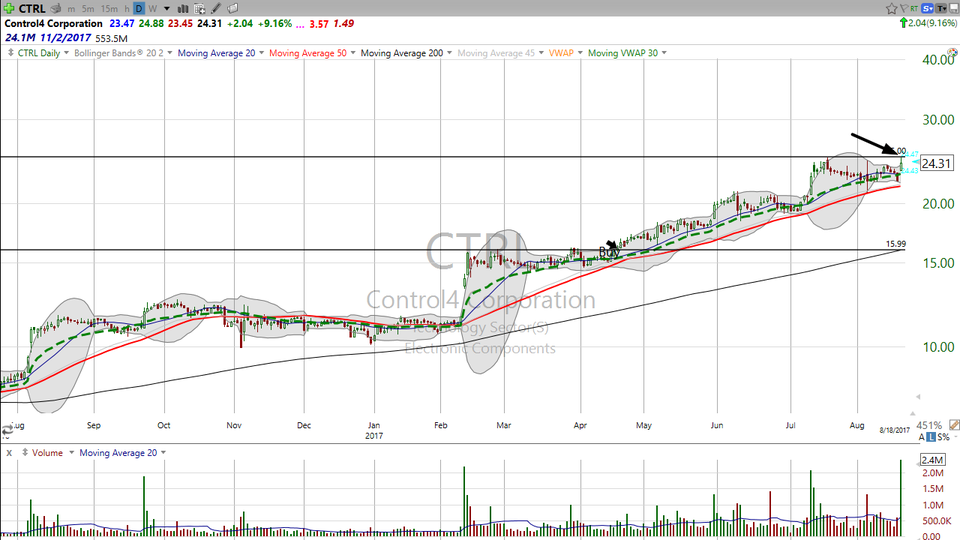The image size is (960, 540).
Task: Close the Volume pane with the x
Action: tap(9, 453)
